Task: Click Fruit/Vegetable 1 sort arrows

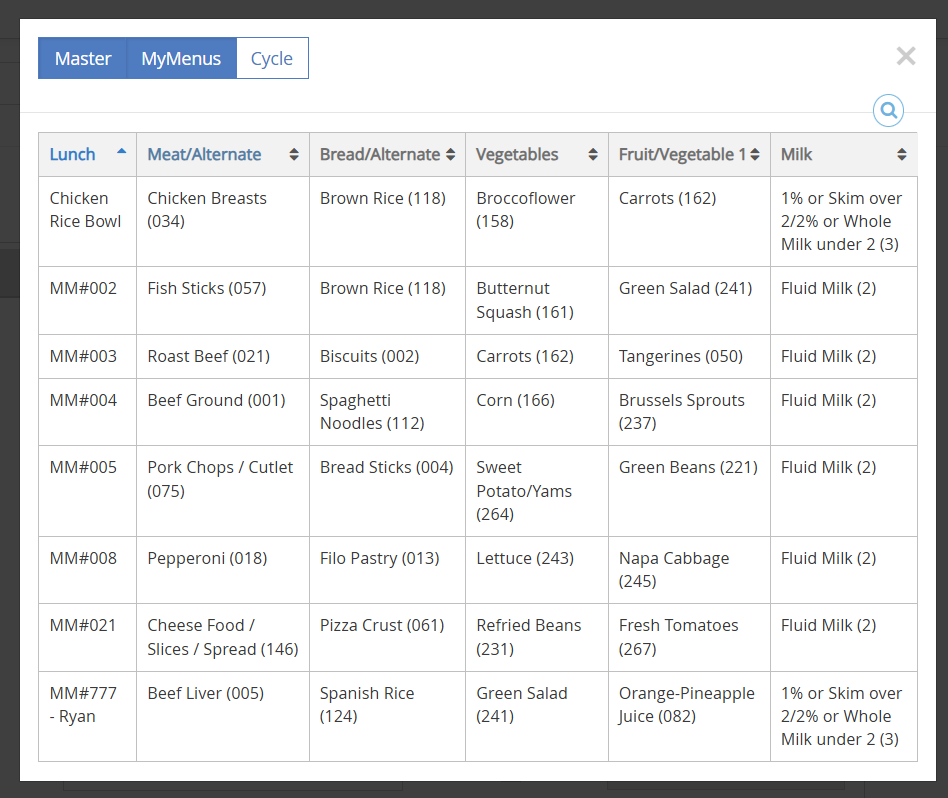Action: point(755,155)
